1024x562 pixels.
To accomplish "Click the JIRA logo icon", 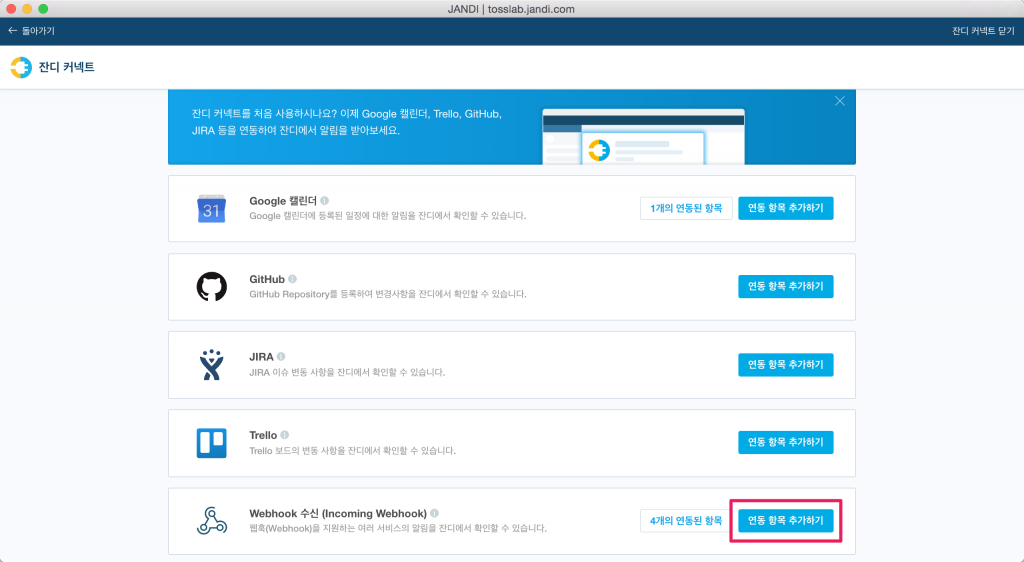I will (x=211, y=365).
